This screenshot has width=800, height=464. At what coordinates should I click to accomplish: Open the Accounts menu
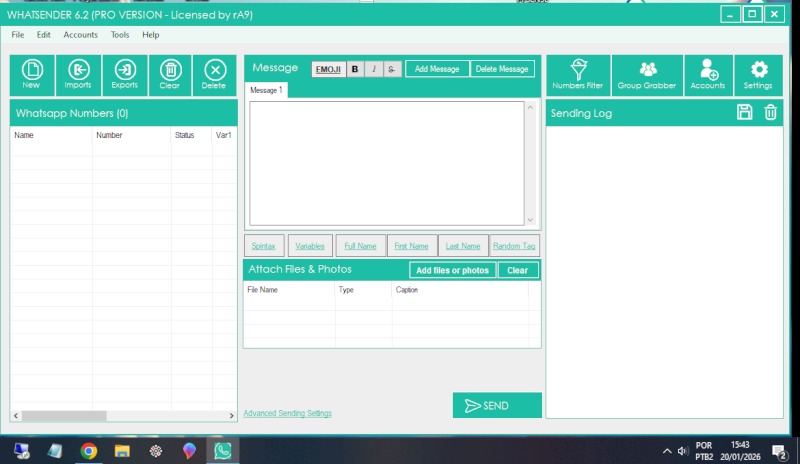(x=81, y=35)
